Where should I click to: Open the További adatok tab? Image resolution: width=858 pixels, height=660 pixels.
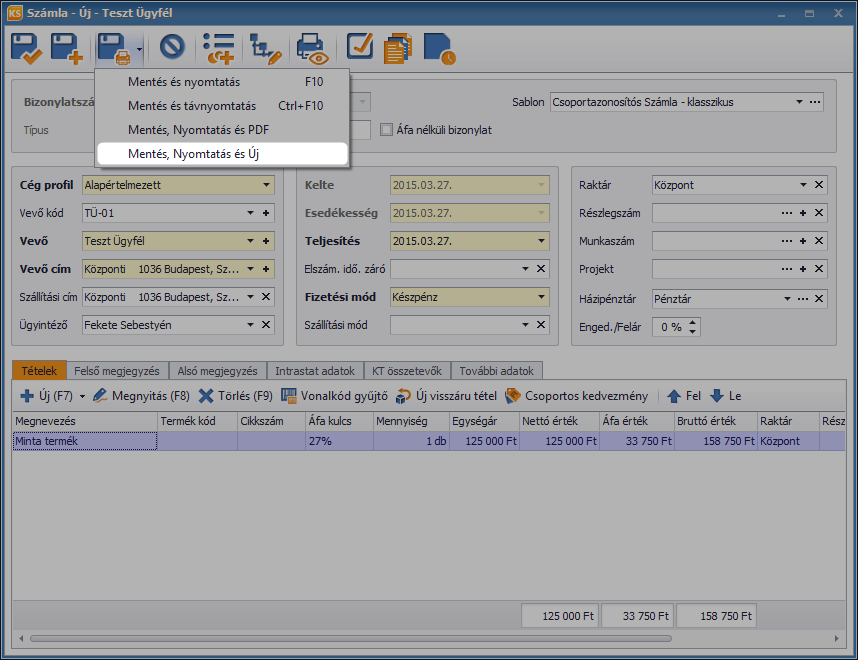(497, 371)
